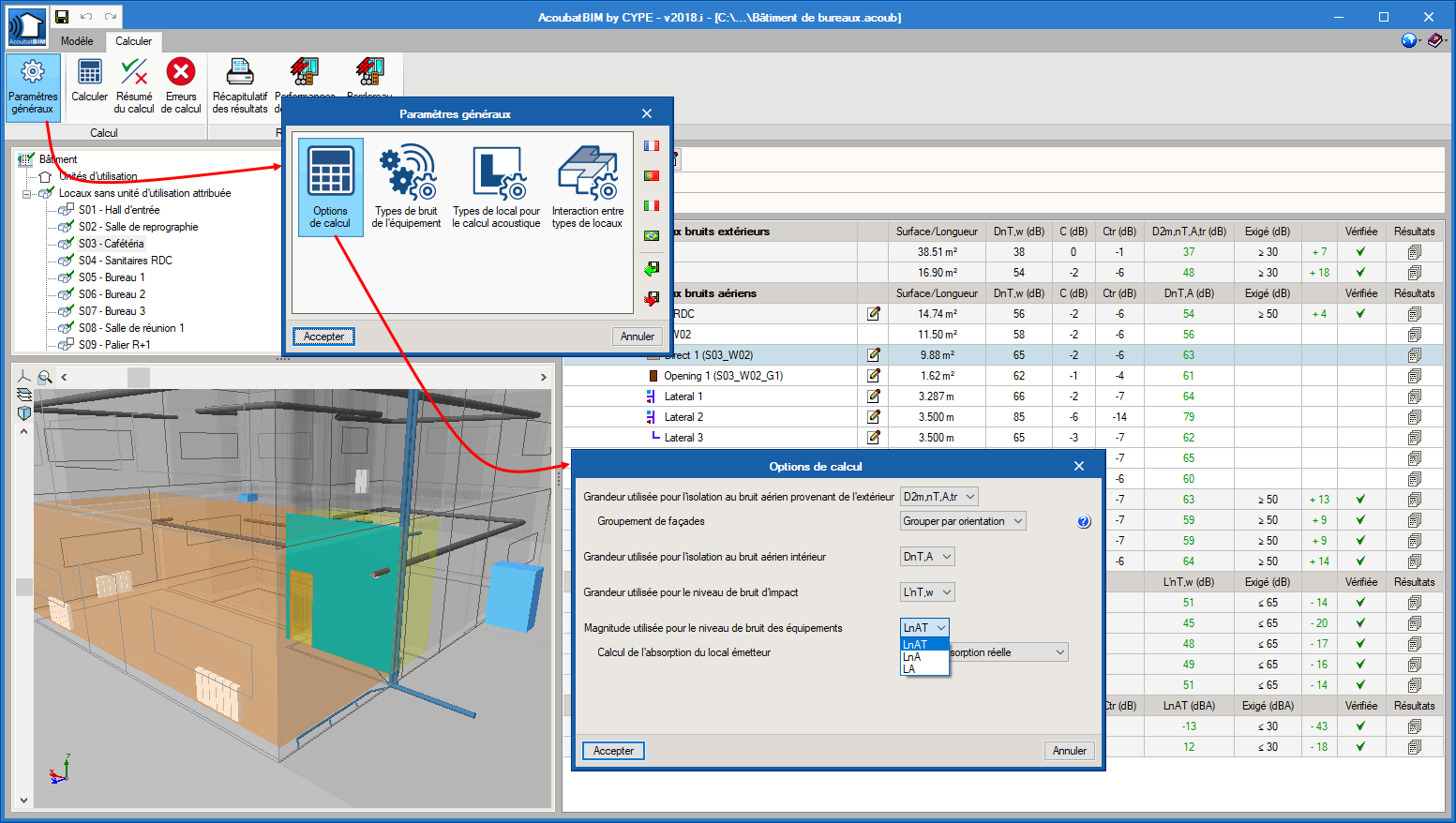Choose the Portuguese flag preset

coord(652,176)
